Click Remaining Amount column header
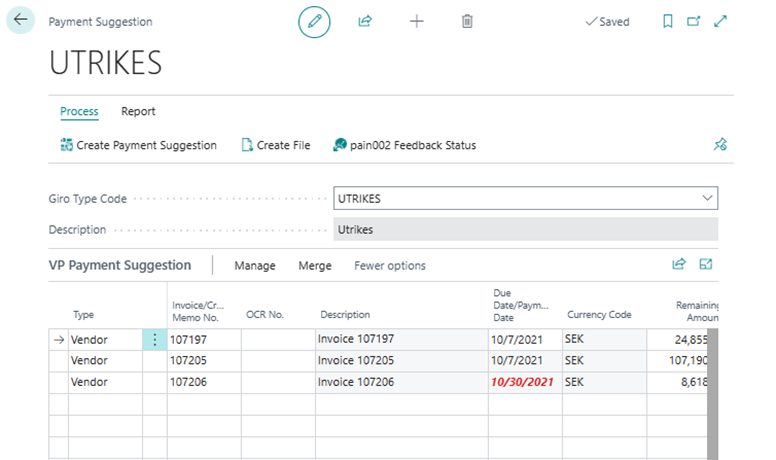Screen dimensions: 776x460 pos(697,311)
